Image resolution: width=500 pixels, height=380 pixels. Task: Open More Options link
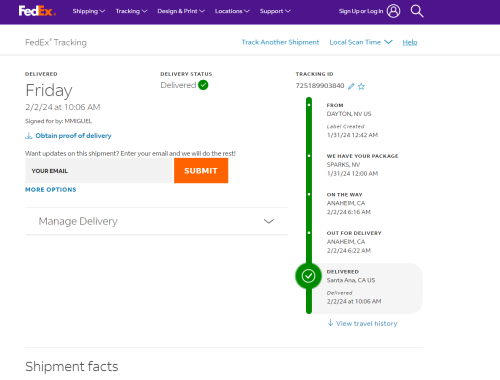click(51, 189)
